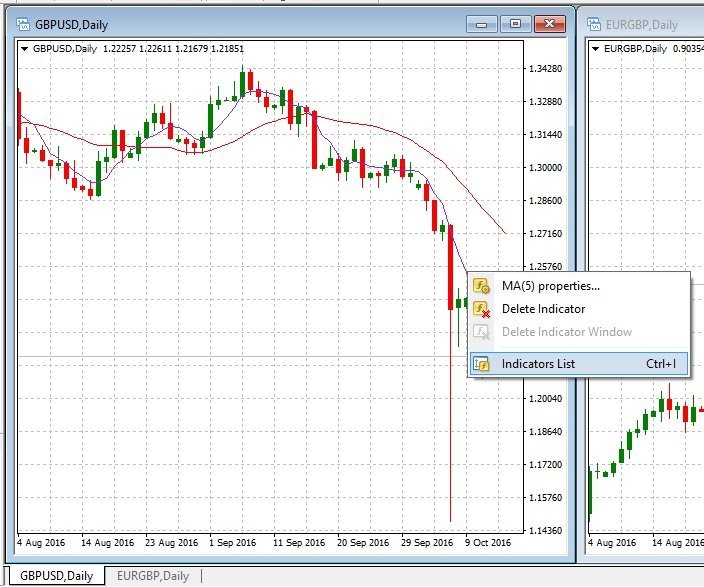The width and height of the screenshot is (704, 587).
Task: Click the GBPUSD chart window title icon
Action: [21, 24]
